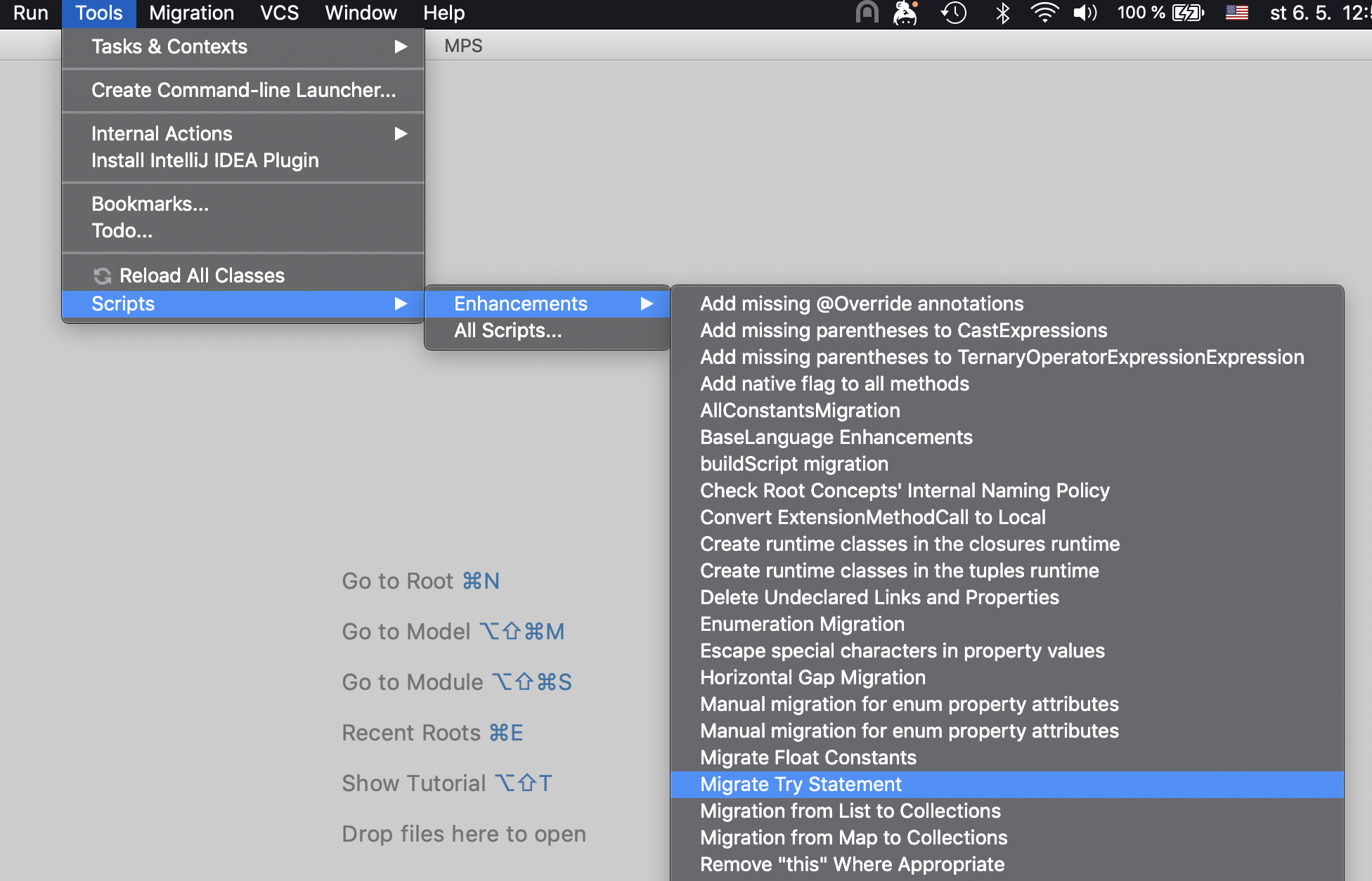Select Migrate Try Statement script
The height and width of the screenshot is (881, 1372).
pos(801,784)
